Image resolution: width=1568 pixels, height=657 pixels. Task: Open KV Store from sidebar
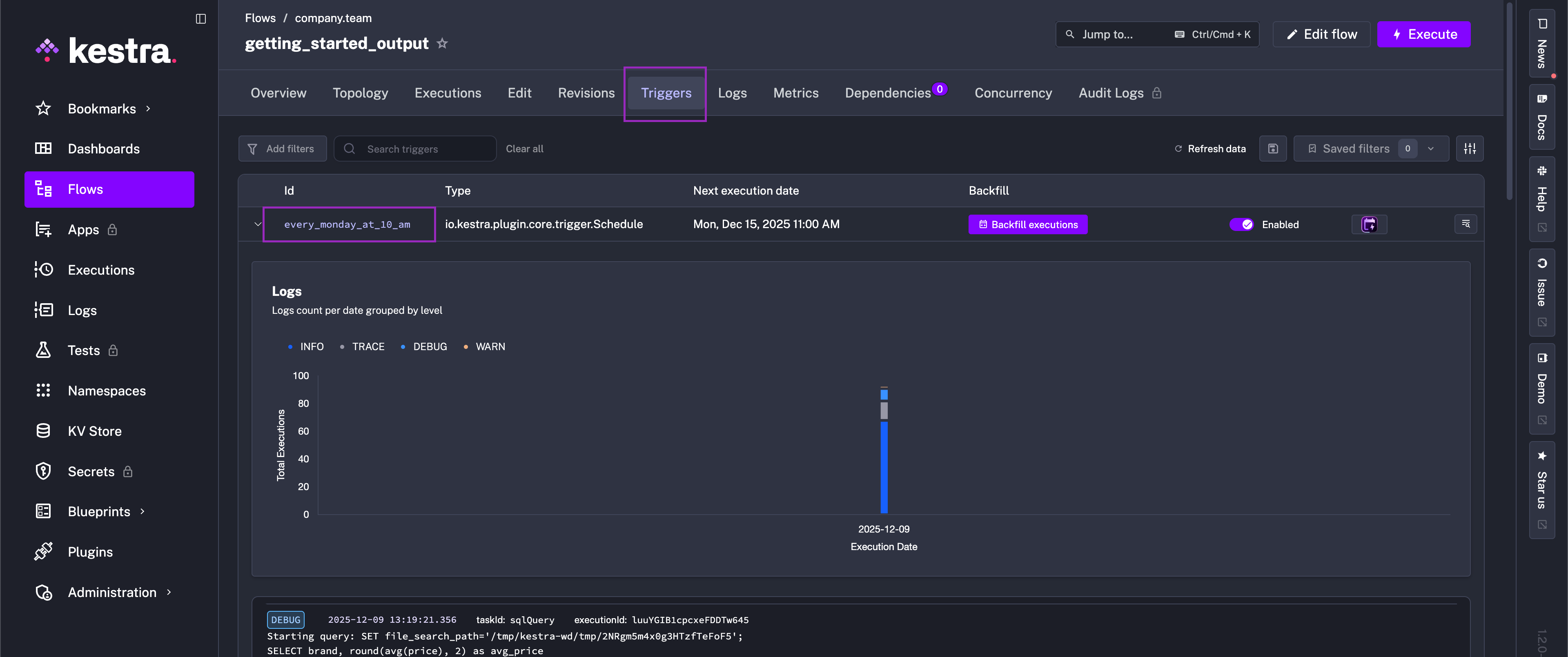click(x=94, y=431)
